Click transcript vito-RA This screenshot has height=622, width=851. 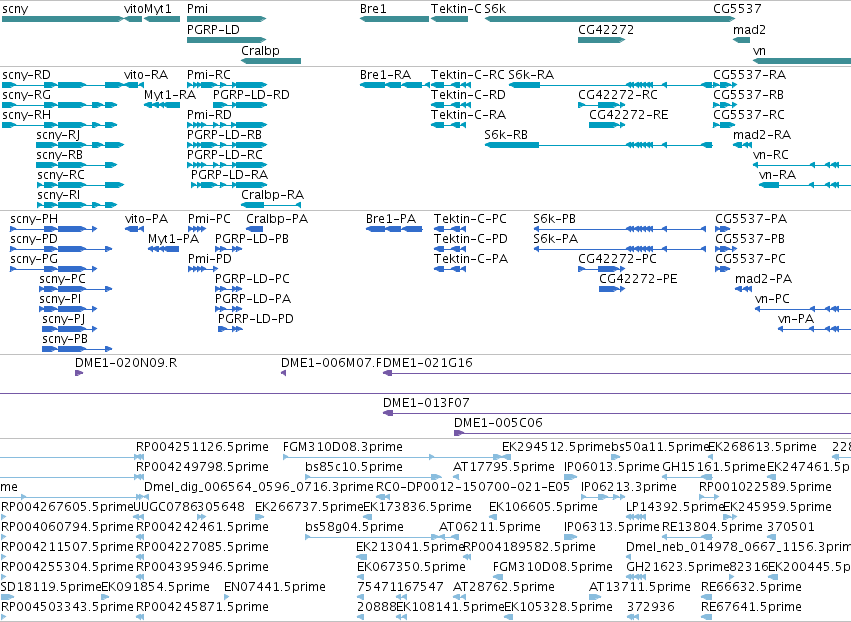(146, 75)
